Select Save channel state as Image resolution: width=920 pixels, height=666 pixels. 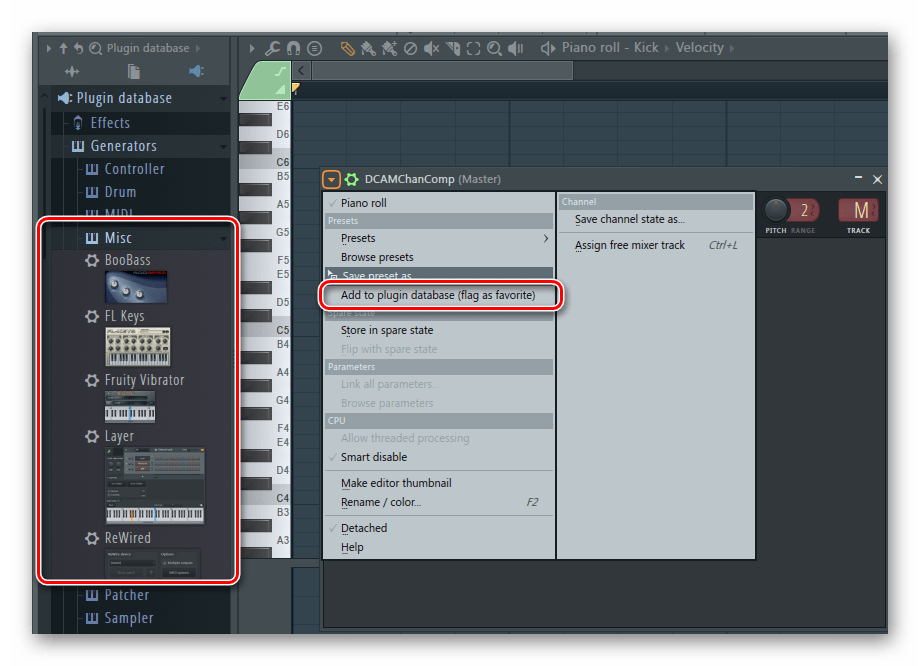click(629, 220)
